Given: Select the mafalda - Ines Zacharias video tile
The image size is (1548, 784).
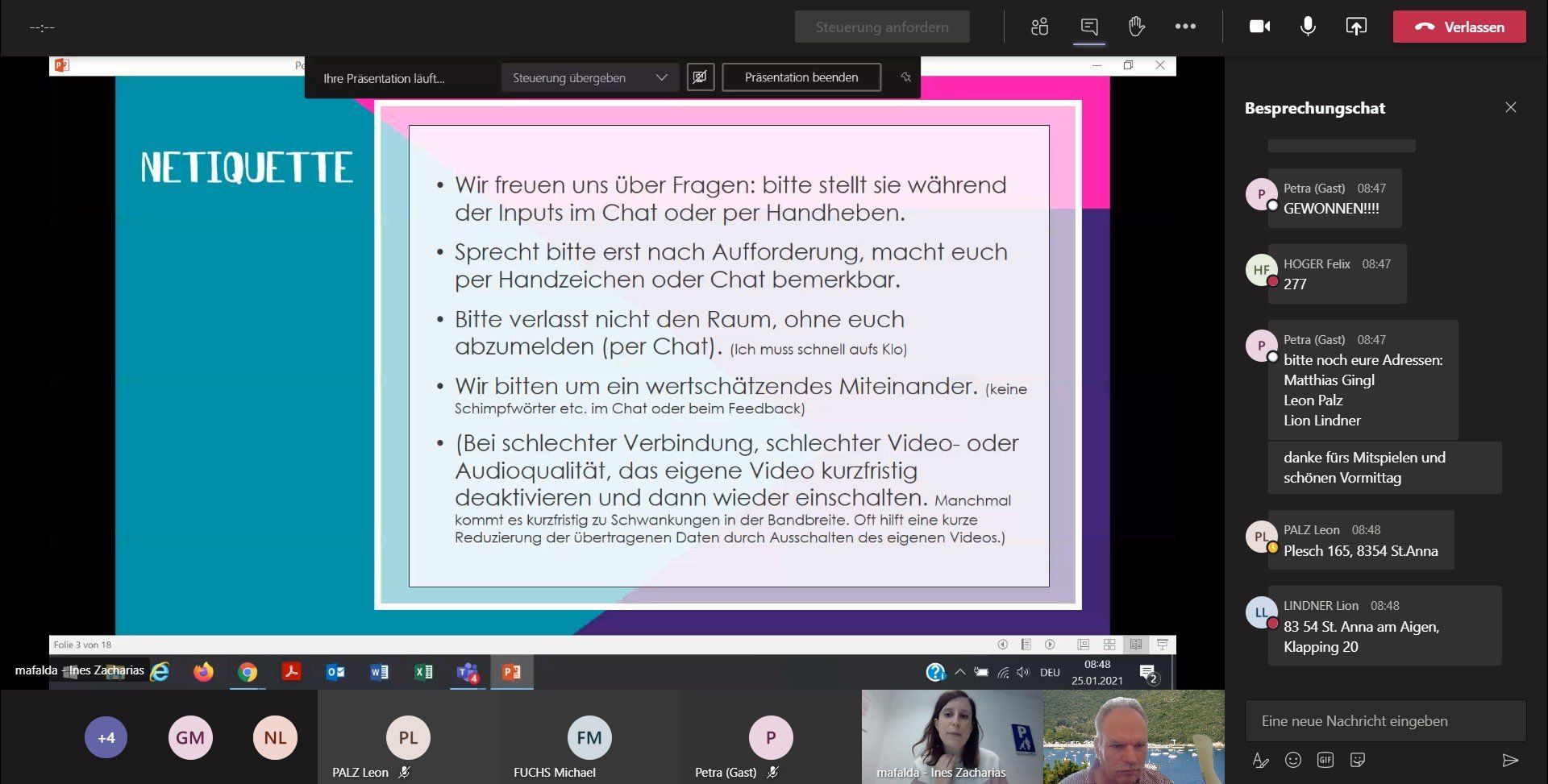Looking at the screenshot, I should coord(952,737).
